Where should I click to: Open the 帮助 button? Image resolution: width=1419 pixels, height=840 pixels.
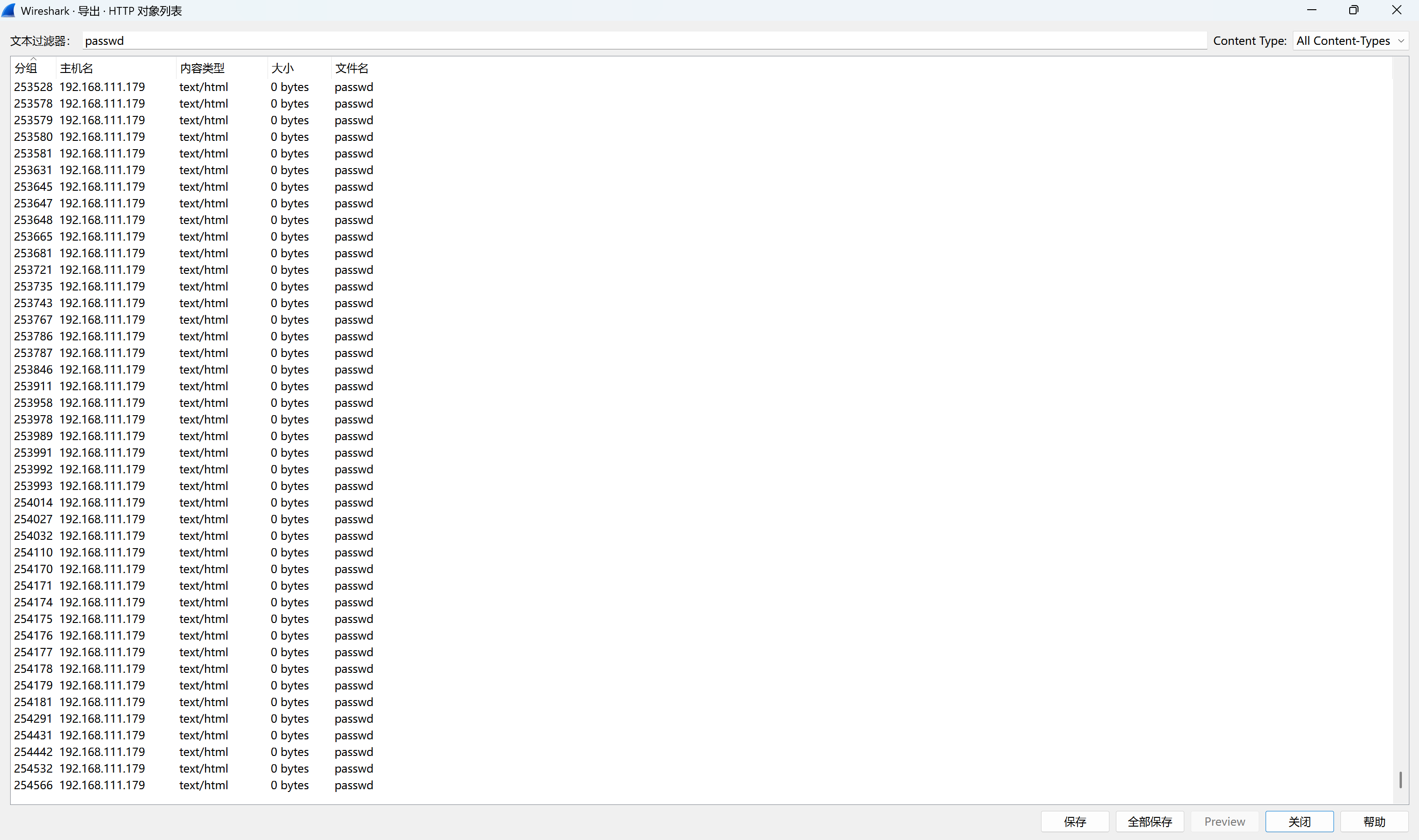coord(1374,822)
